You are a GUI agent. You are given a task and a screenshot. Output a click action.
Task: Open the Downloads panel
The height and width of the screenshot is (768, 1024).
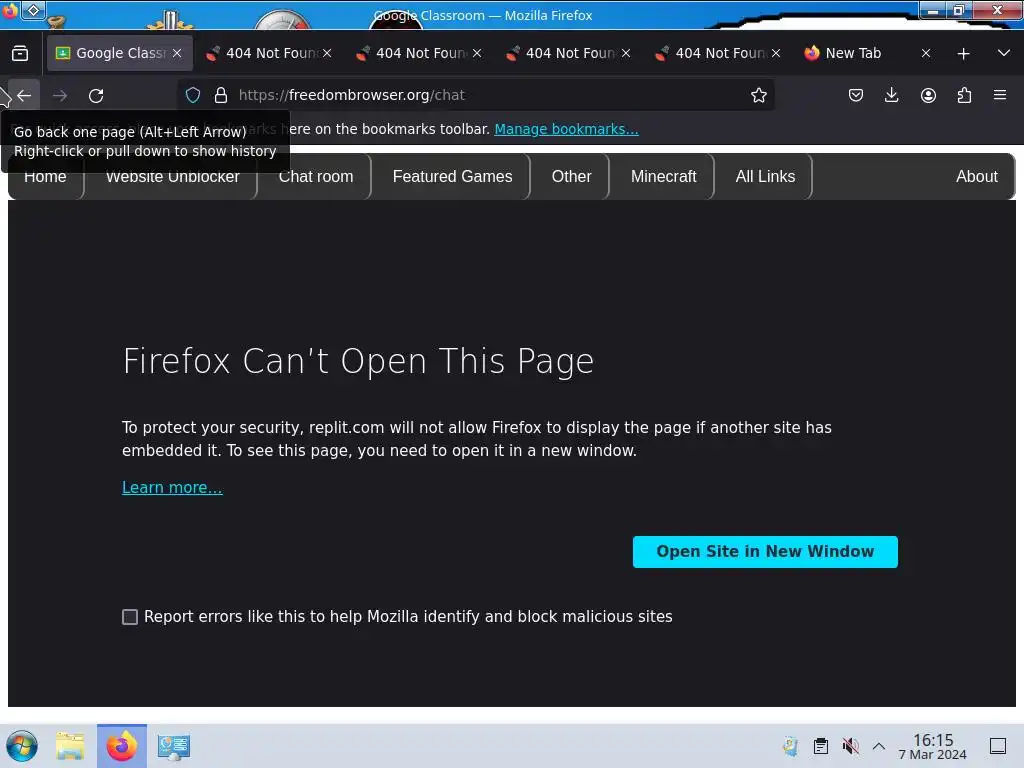891,95
